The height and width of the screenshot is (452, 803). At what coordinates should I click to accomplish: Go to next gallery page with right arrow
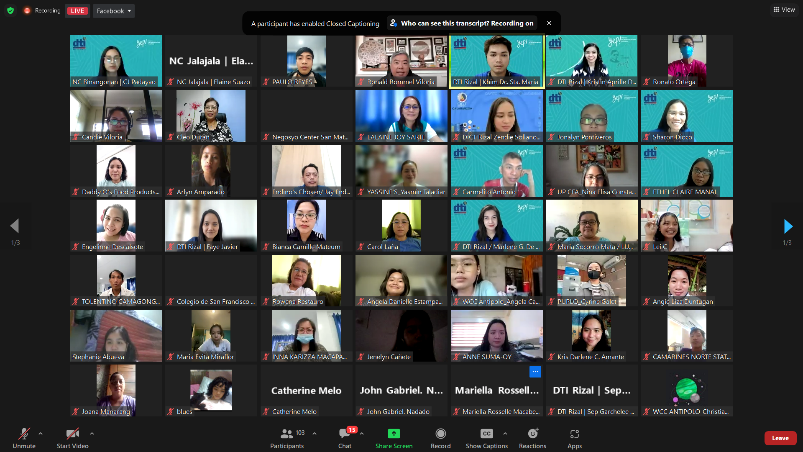(x=788, y=226)
